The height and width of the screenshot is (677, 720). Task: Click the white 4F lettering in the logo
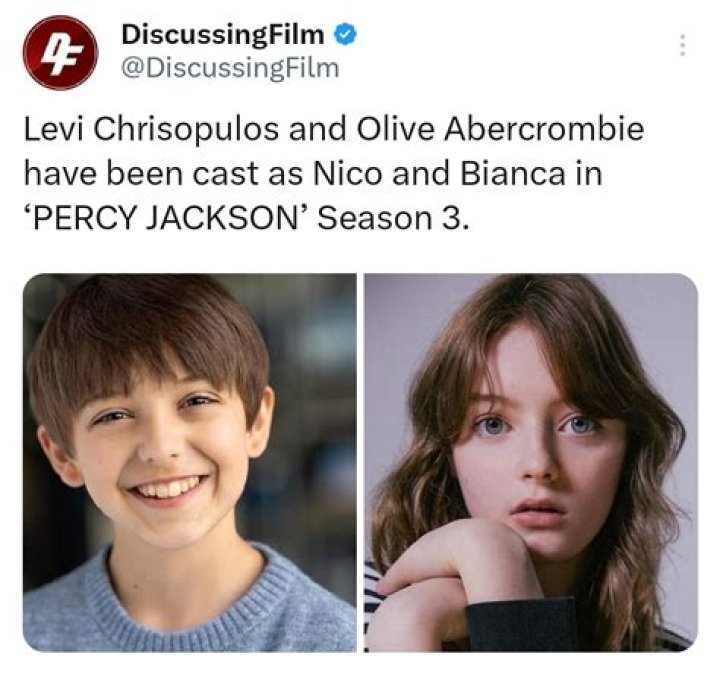[x=60, y=54]
